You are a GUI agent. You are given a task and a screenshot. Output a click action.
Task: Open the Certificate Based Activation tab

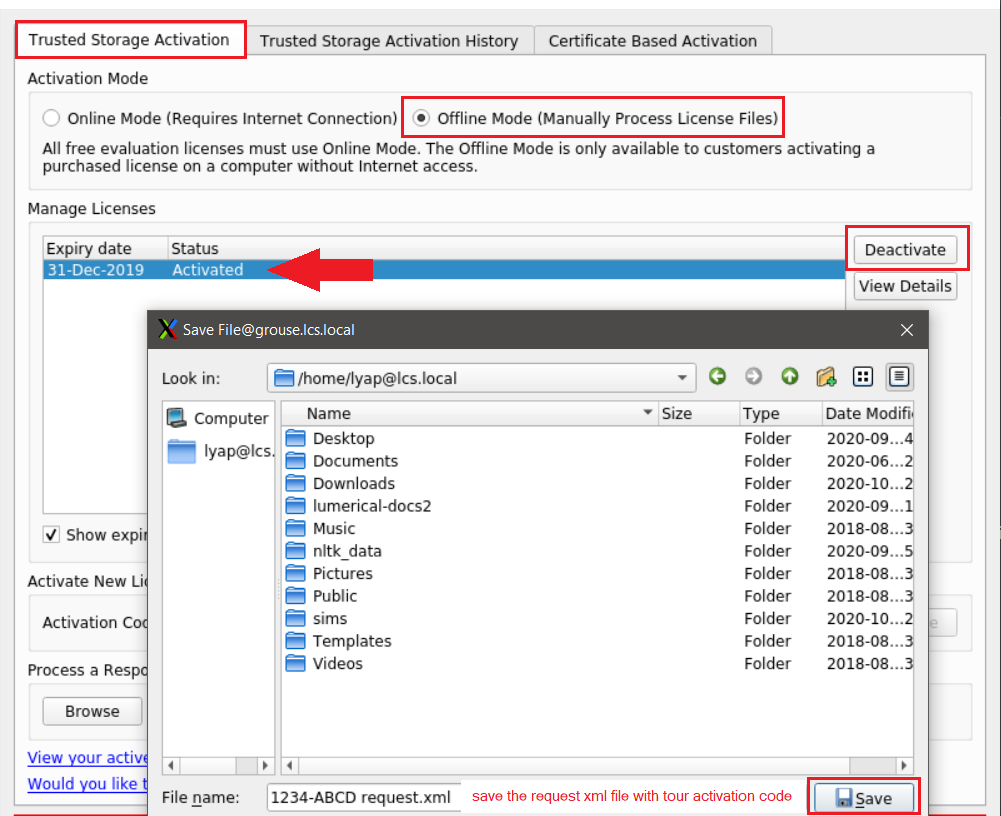point(652,41)
